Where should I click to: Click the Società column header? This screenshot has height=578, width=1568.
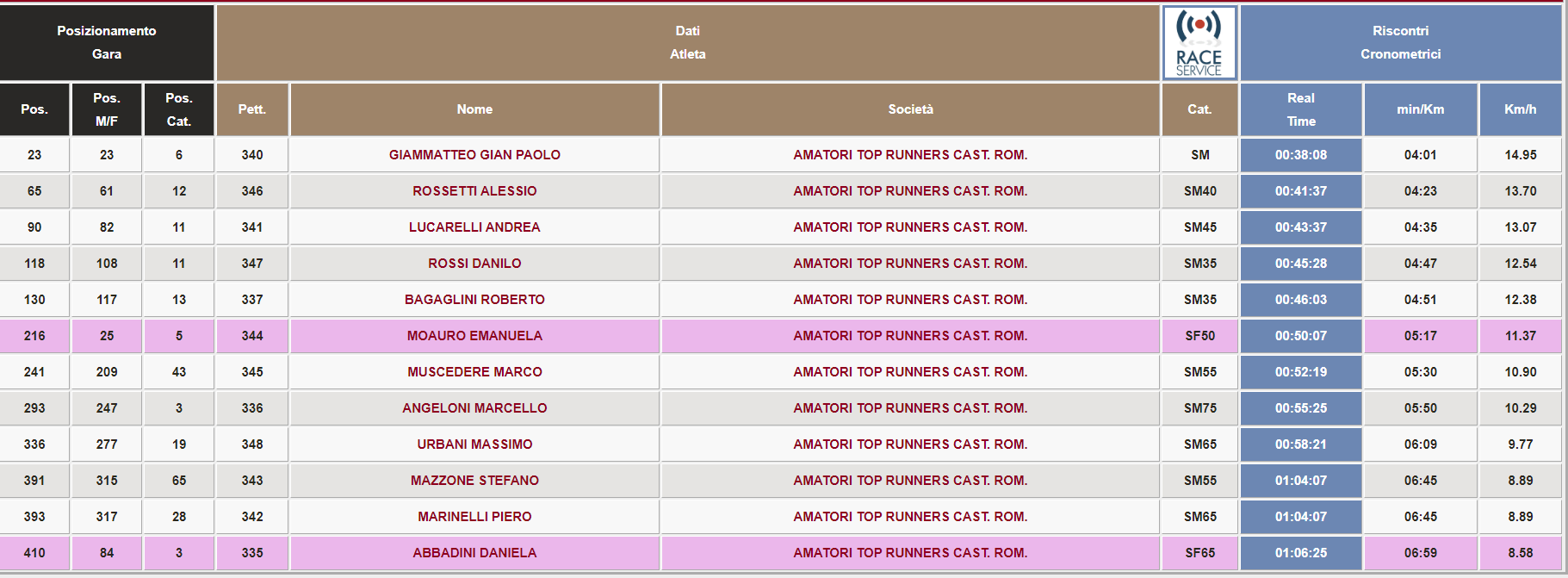(x=910, y=109)
